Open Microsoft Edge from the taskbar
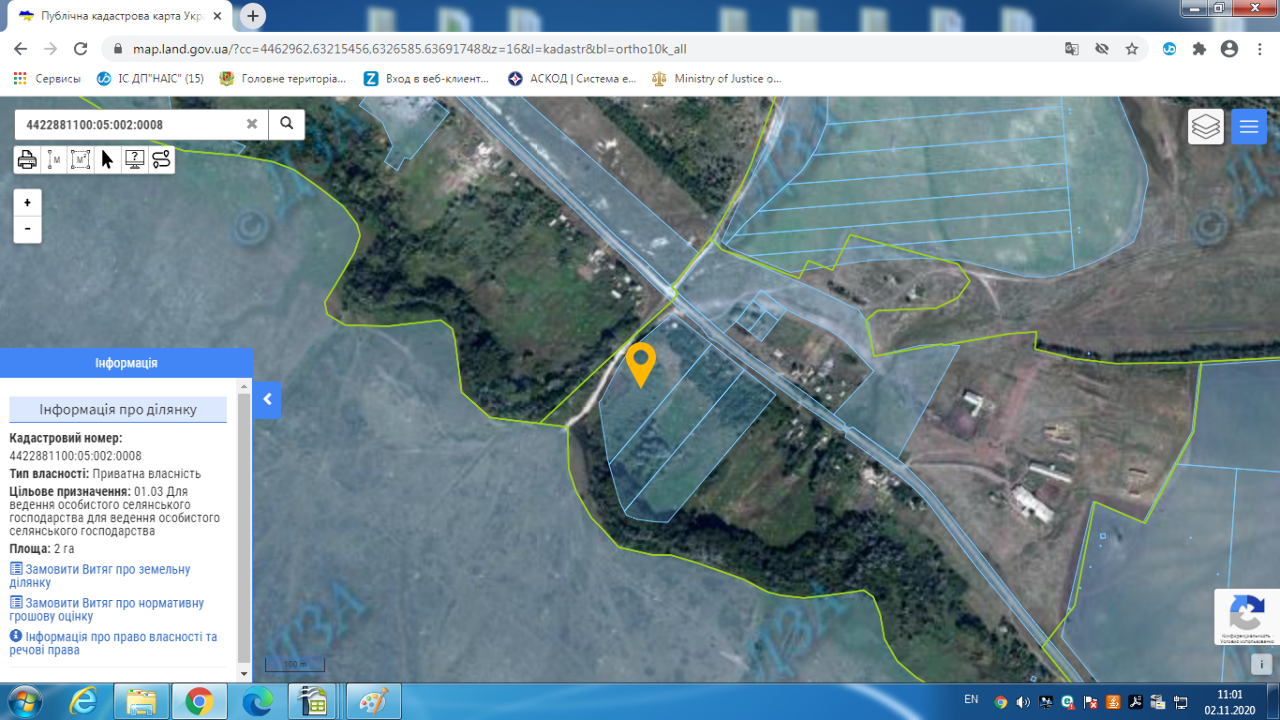This screenshot has height=720, width=1280. tap(257, 702)
